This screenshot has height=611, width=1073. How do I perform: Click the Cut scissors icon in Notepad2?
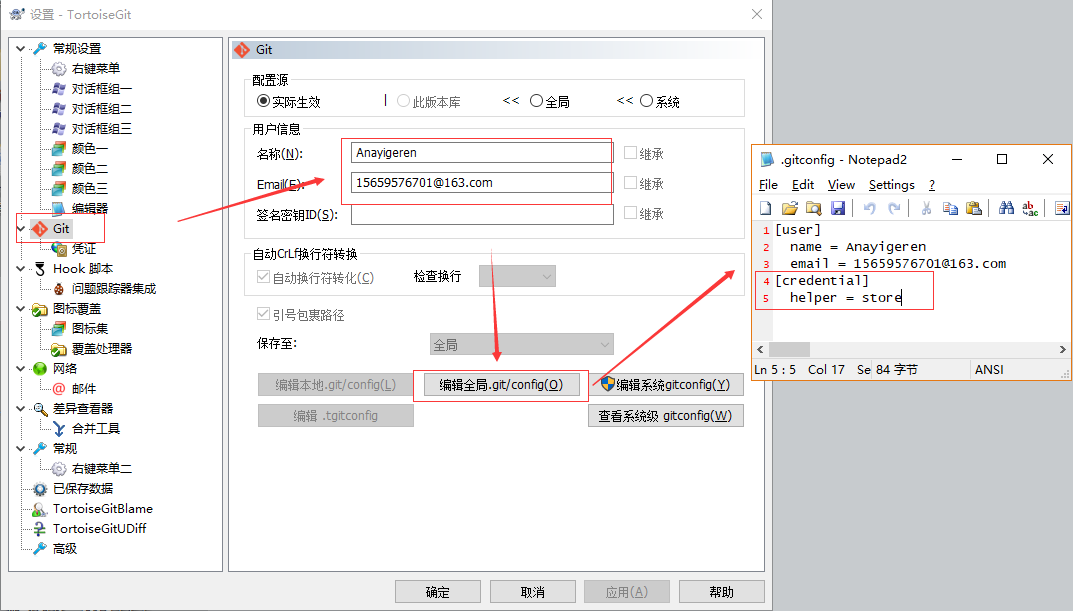pos(926,208)
